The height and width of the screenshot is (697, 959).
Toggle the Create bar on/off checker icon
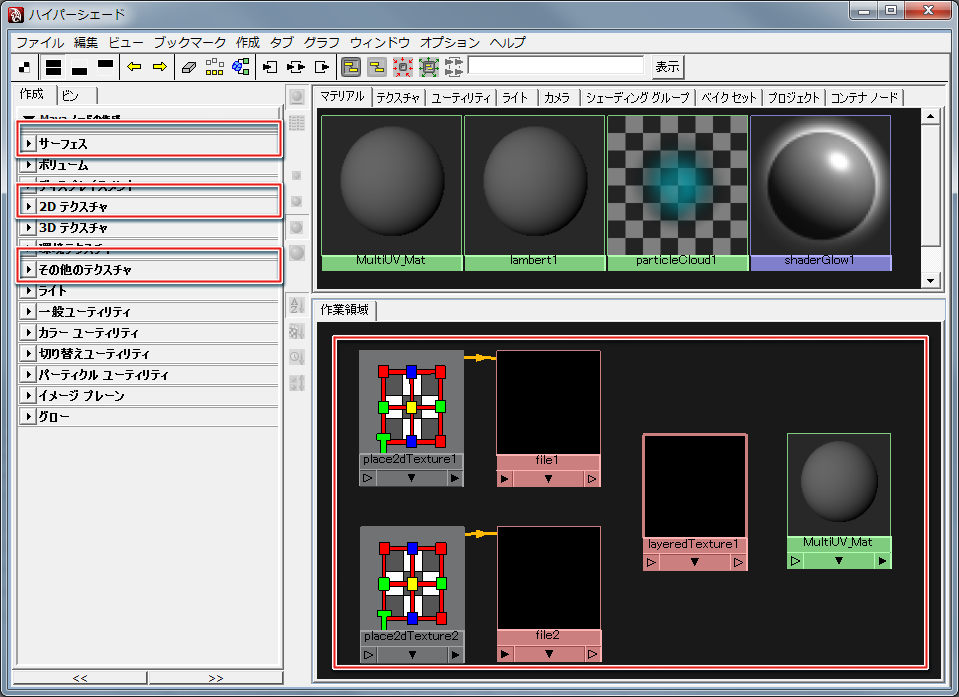[25, 67]
